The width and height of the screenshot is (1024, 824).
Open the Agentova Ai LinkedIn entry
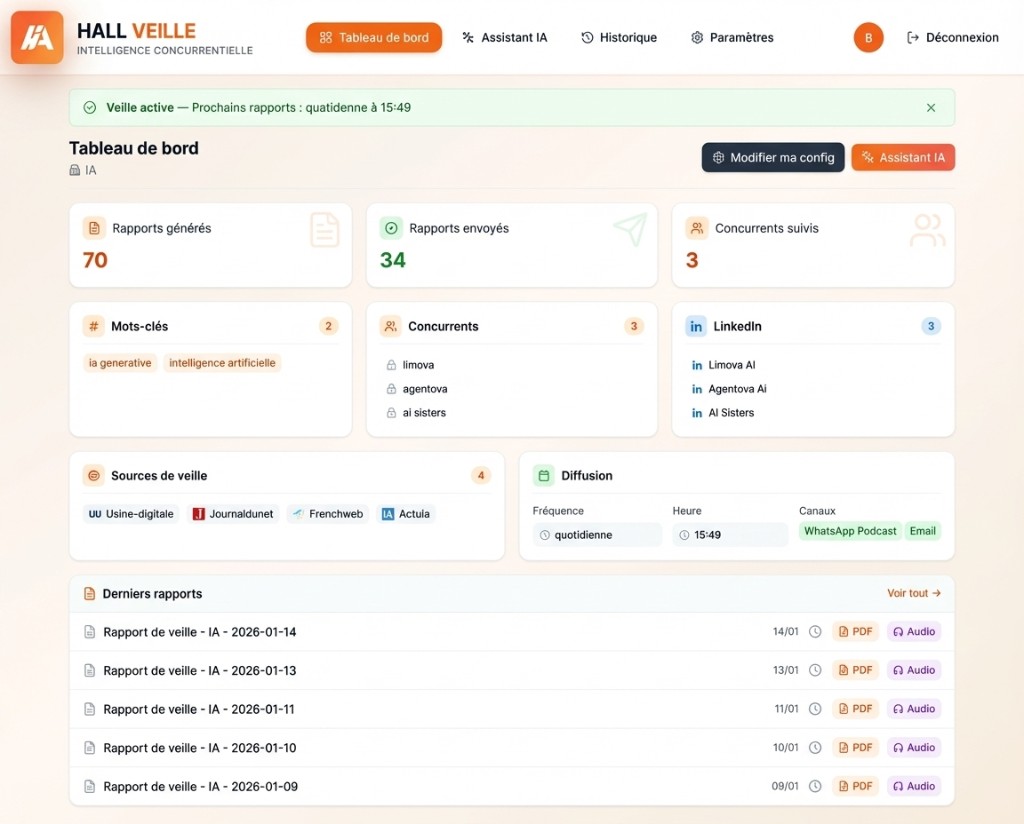[729, 389]
